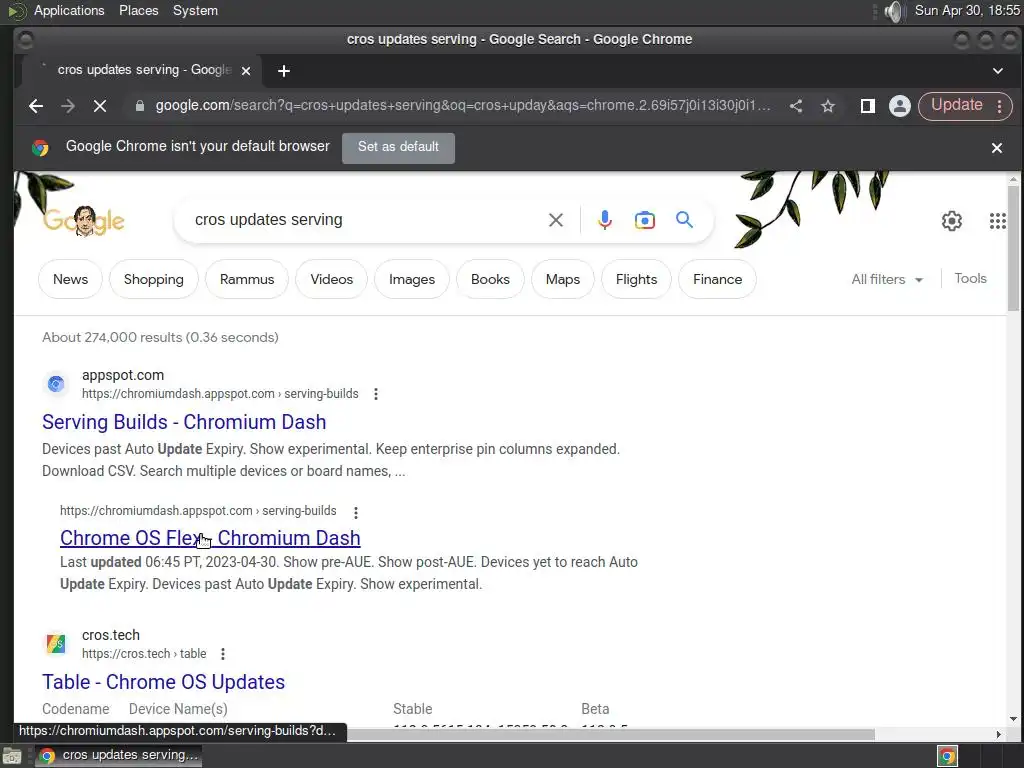Open Google quick settings gear
The width and height of the screenshot is (1024, 768).
952,221
